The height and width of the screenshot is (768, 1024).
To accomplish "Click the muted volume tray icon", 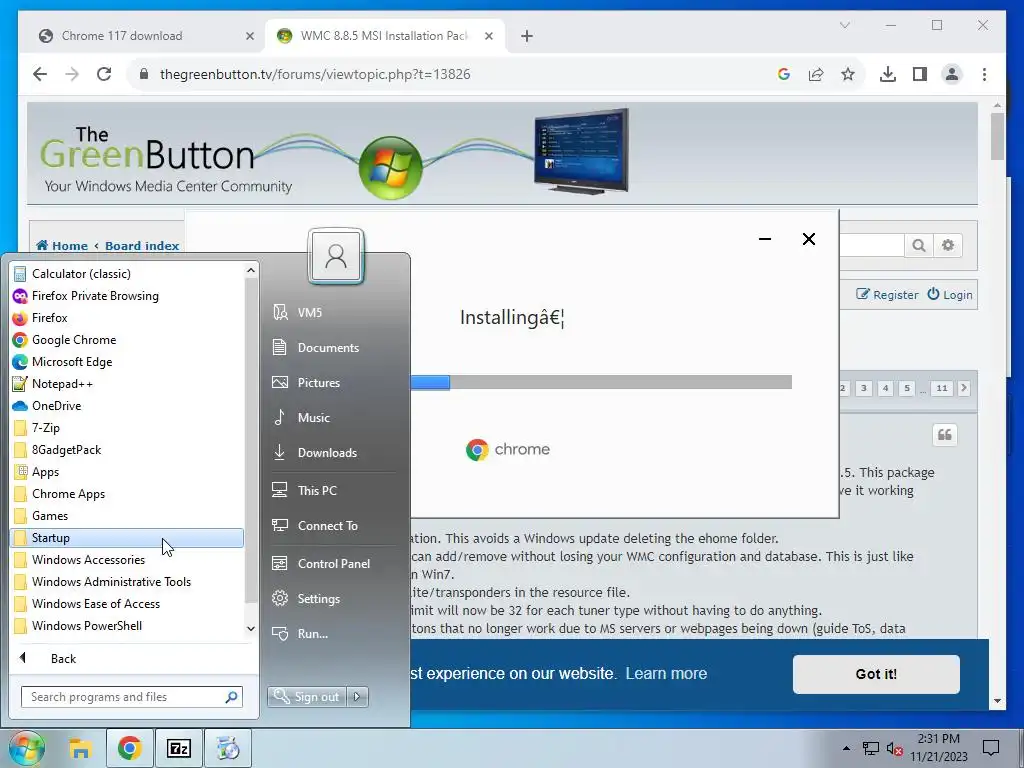I will [895, 749].
